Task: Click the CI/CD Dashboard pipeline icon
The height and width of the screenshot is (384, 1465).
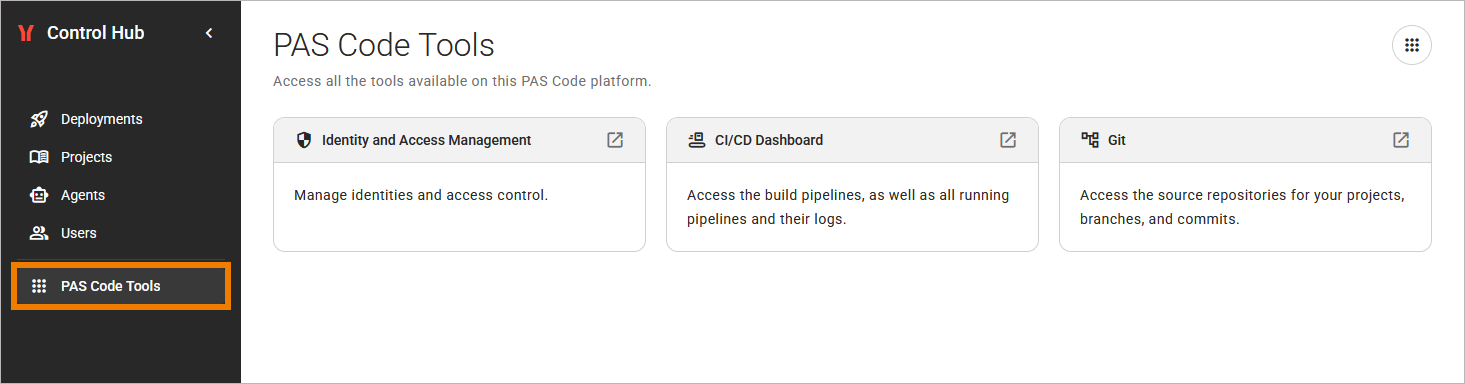Action: pyautogui.click(x=697, y=140)
